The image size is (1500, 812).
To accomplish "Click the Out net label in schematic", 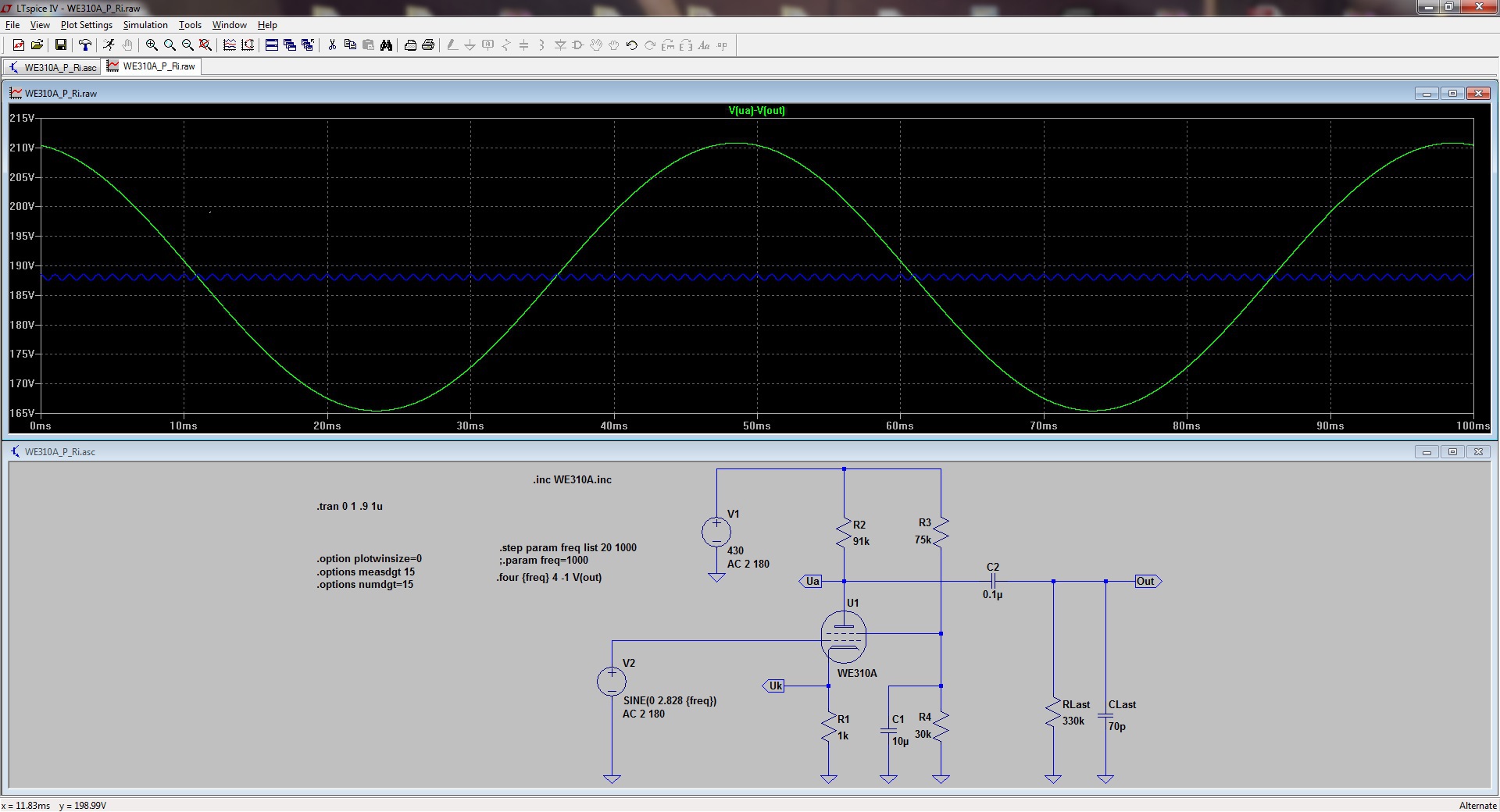I will 1146,581.
